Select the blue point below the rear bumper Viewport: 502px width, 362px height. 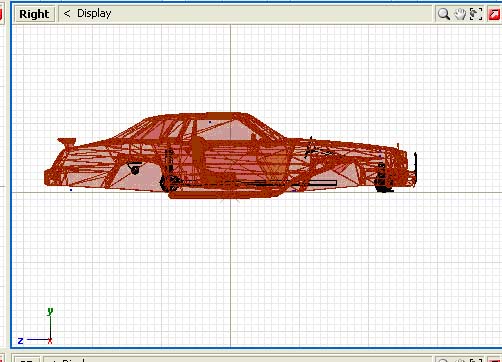[71, 190]
